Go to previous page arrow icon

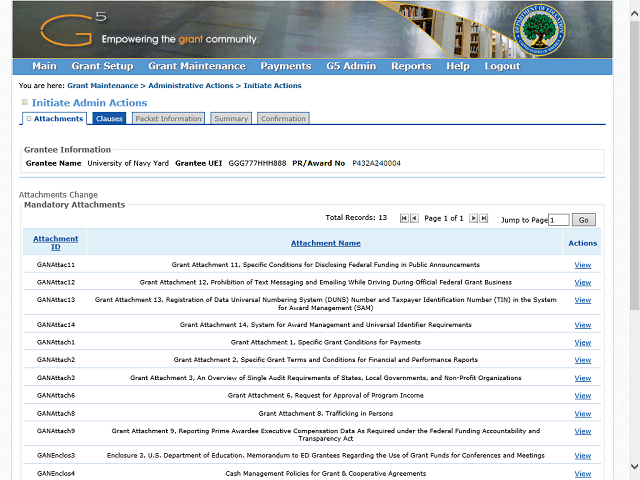[414, 218]
